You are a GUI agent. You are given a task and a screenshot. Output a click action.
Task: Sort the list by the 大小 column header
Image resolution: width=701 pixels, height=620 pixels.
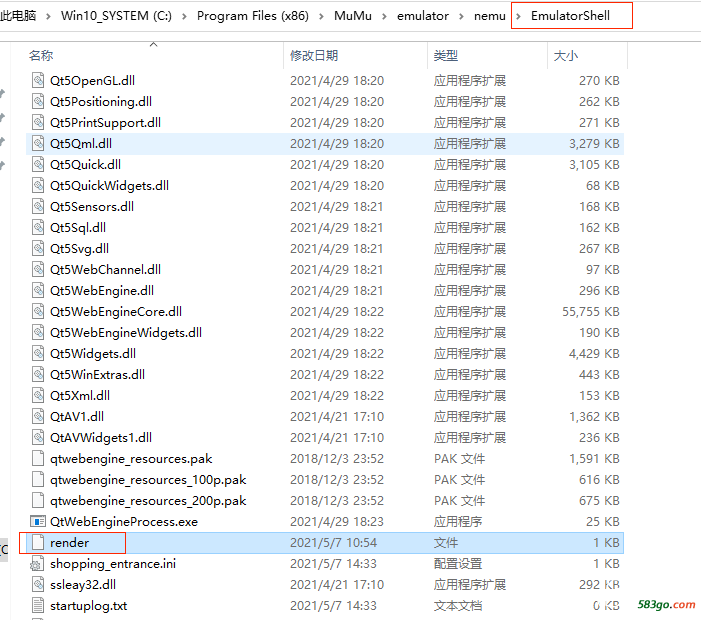pyautogui.click(x=565, y=56)
